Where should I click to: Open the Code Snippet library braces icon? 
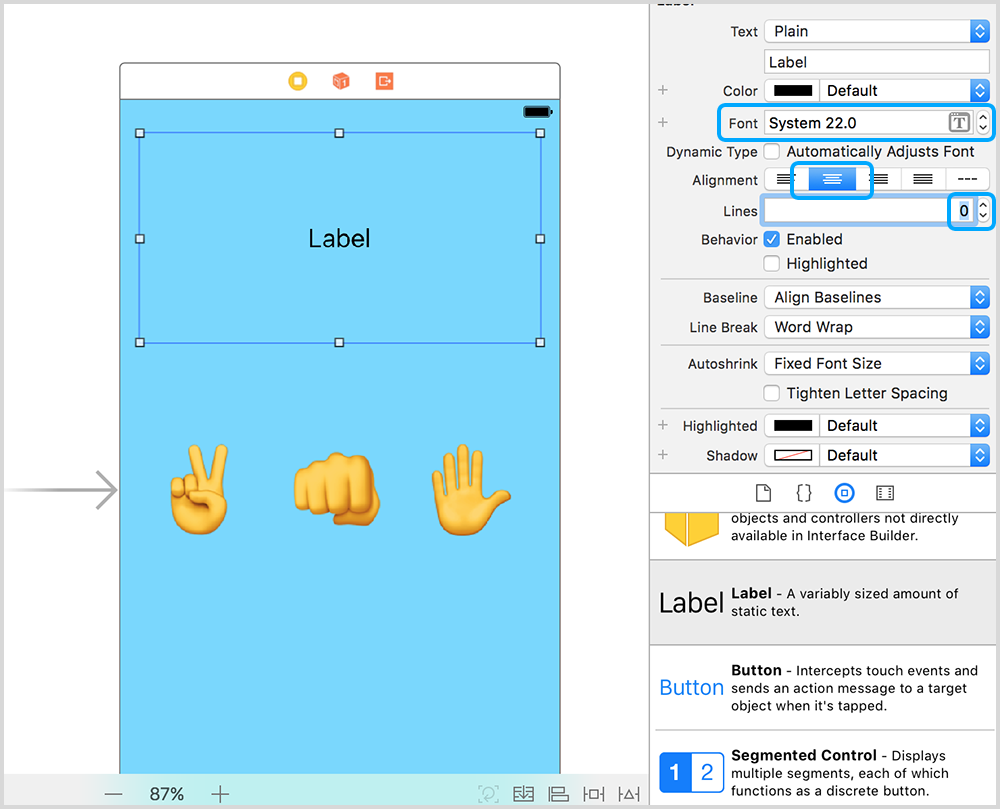803,493
